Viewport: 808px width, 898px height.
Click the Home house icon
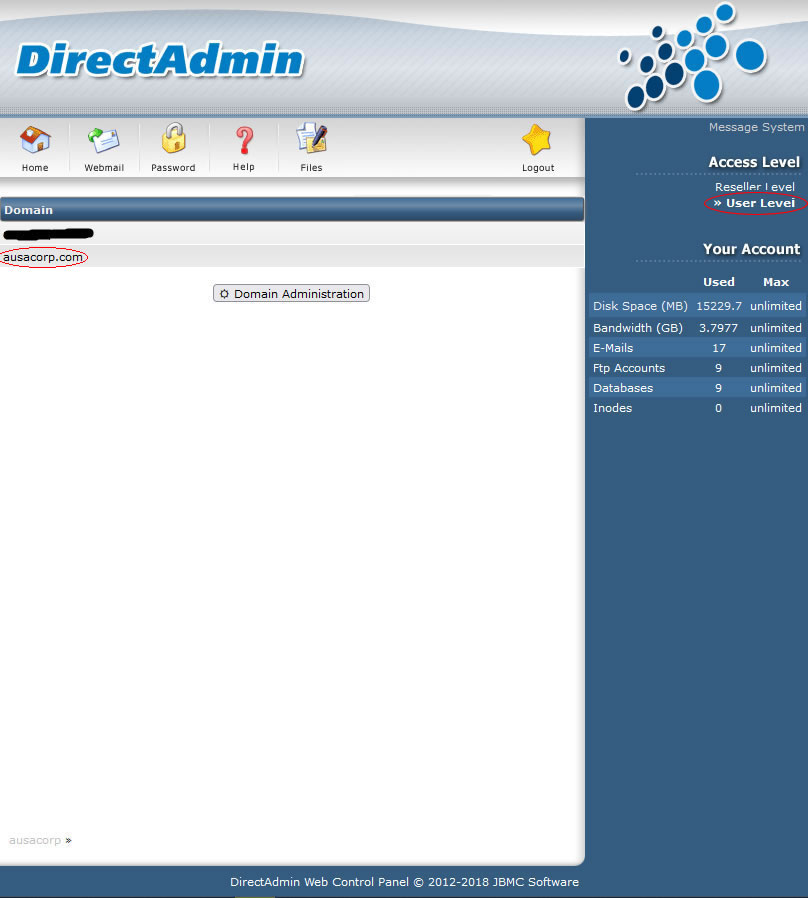click(35, 141)
